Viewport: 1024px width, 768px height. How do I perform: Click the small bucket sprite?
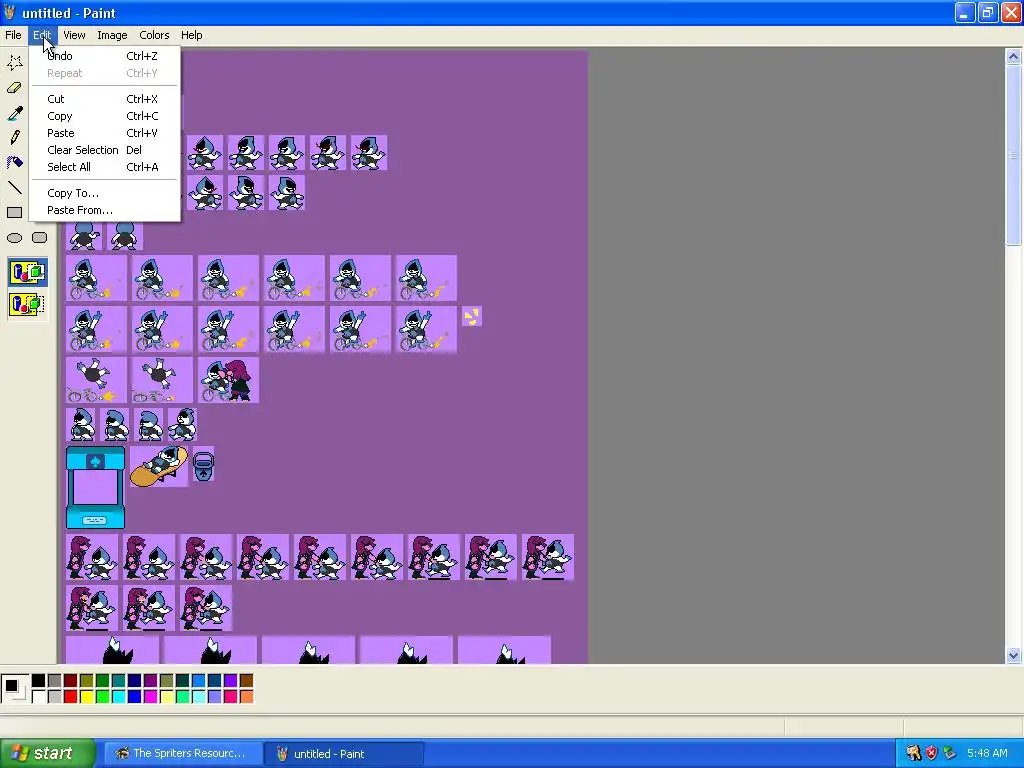pos(204,464)
